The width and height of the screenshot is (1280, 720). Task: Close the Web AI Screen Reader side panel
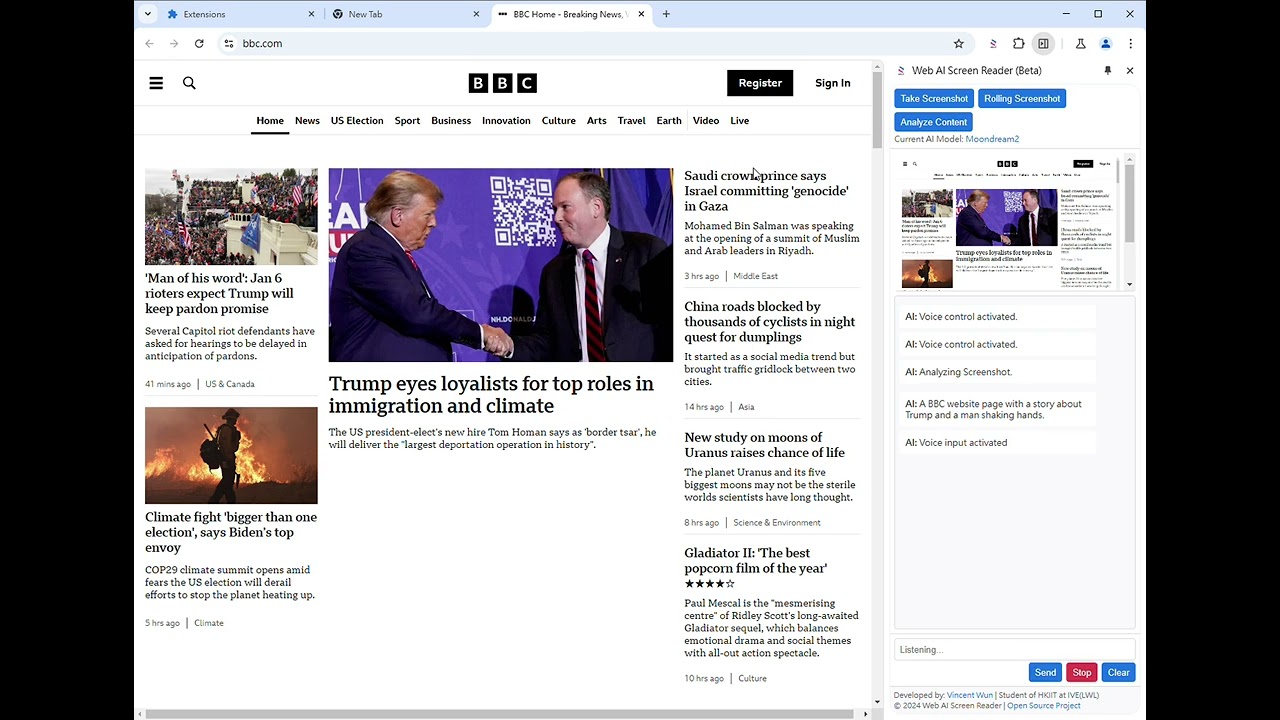pos(1130,70)
